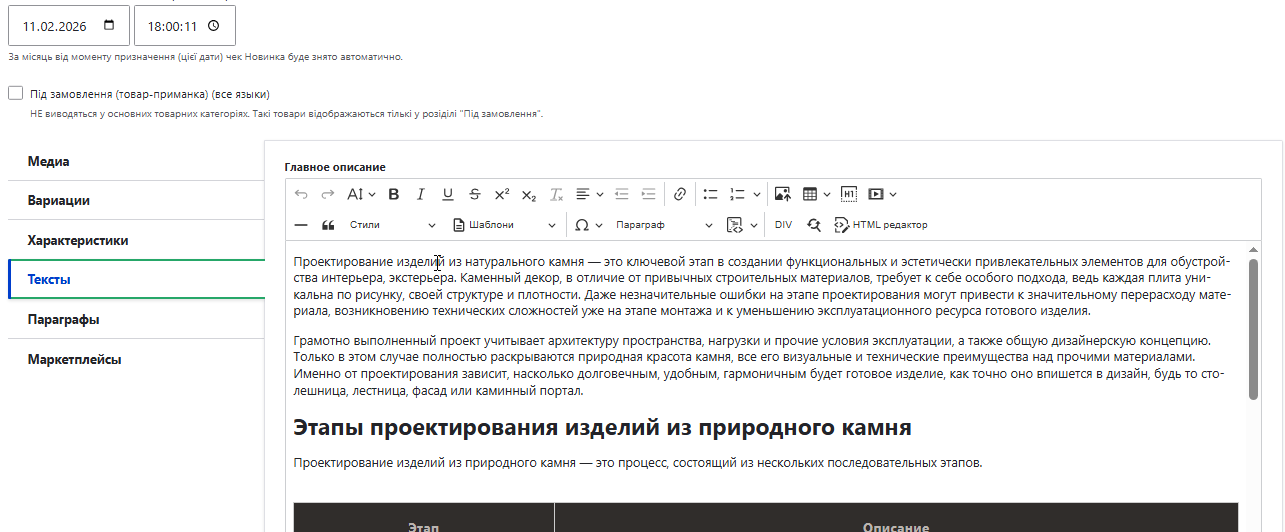Insert a link with the chain icon
Screen dimensions: 1285x532
coord(680,194)
